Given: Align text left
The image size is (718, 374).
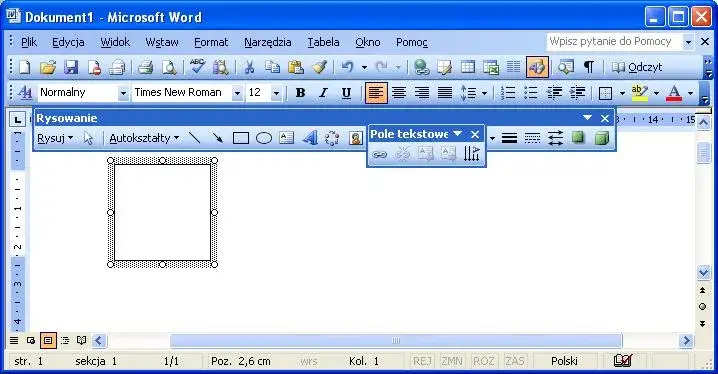Looking at the screenshot, I should 375,93.
